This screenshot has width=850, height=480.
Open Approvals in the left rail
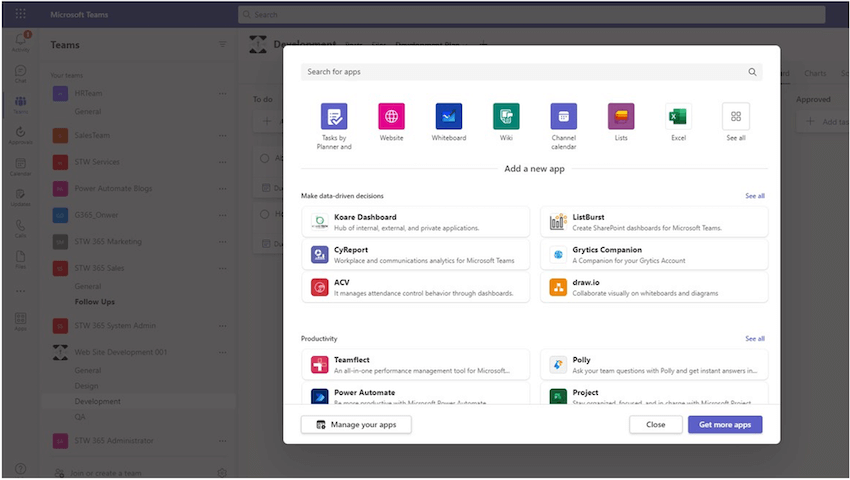click(21, 136)
